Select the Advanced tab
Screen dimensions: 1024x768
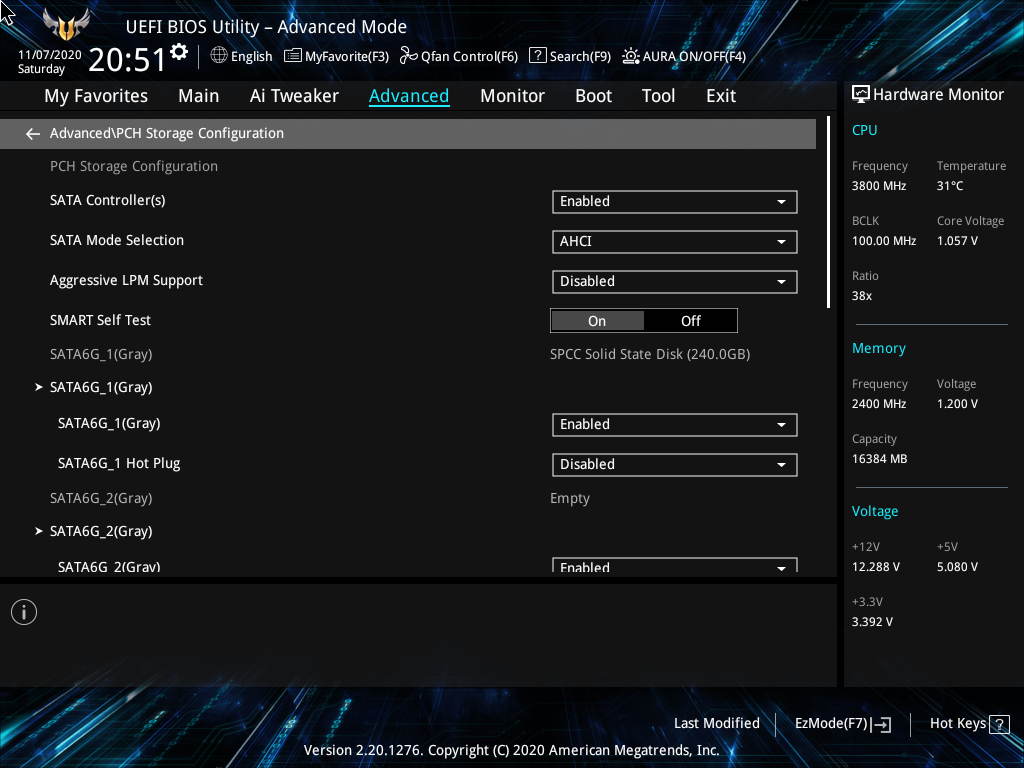(x=409, y=96)
